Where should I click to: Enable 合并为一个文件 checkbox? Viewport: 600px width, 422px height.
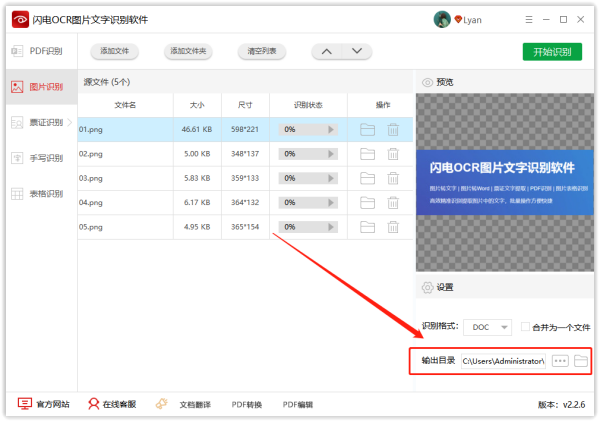[525, 327]
